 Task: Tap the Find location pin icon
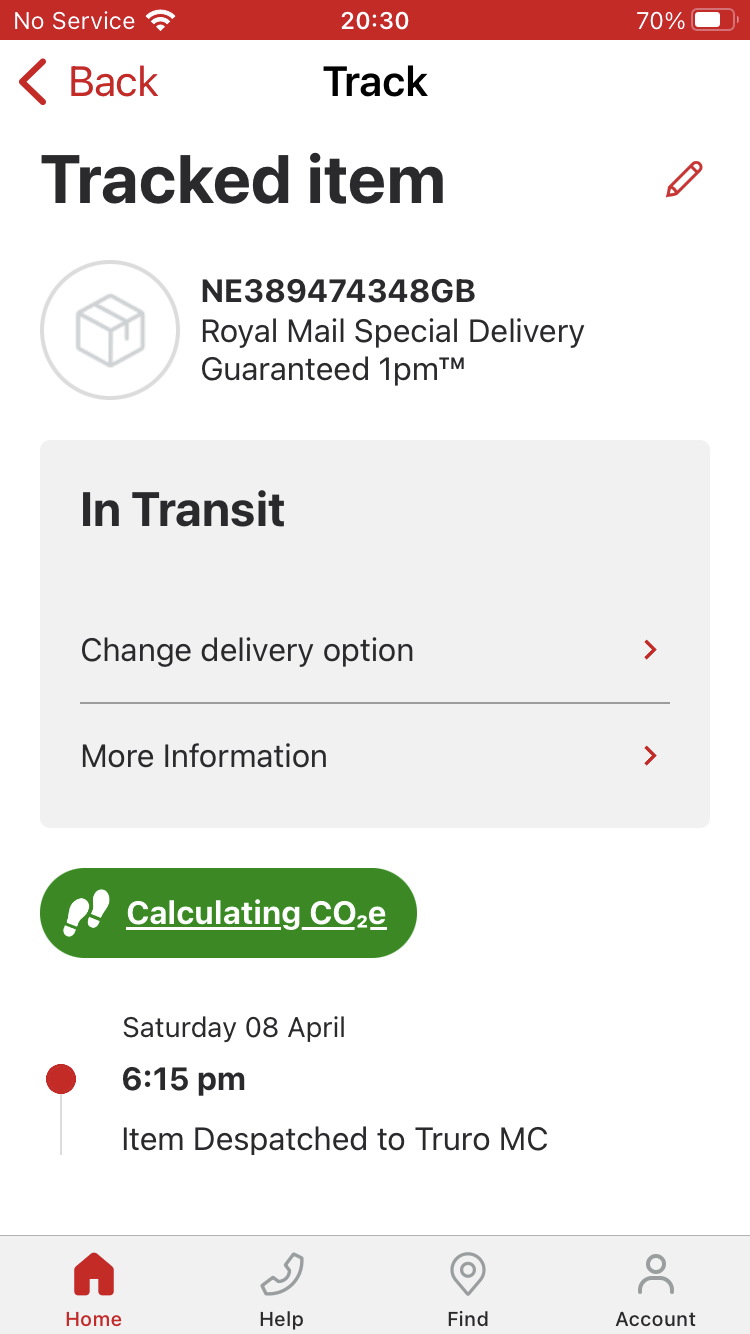468,1275
